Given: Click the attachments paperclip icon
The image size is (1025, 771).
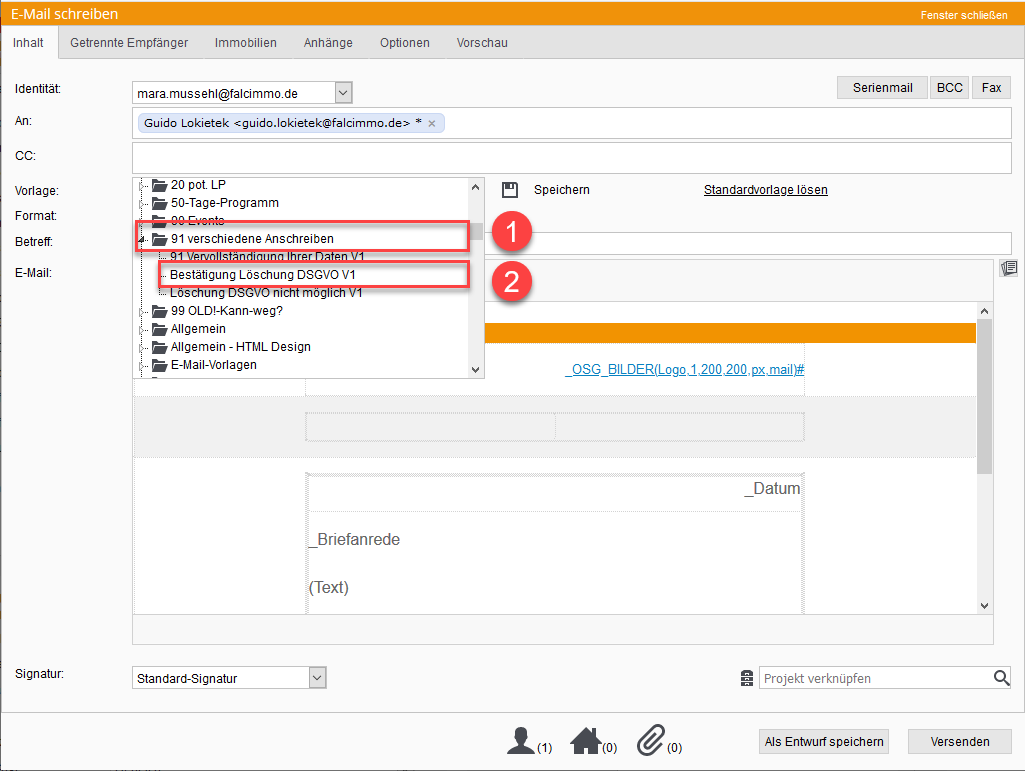Looking at the screenshot, I should click(650, 741).
